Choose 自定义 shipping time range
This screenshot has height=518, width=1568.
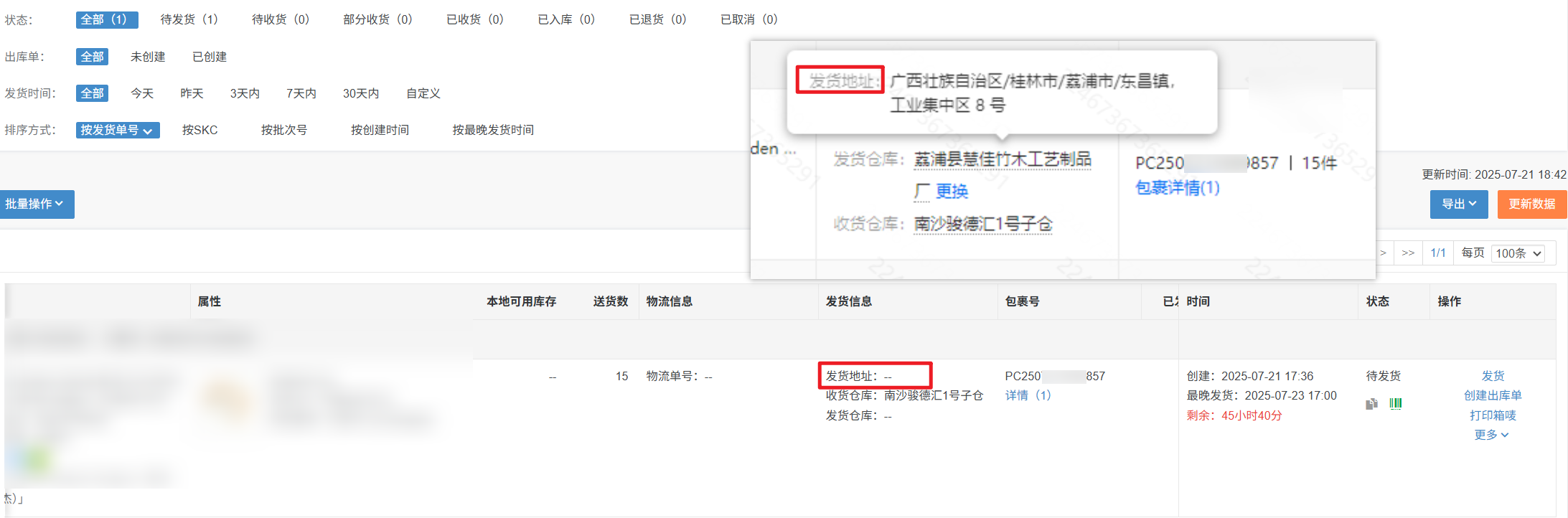(x=423, y=93)
